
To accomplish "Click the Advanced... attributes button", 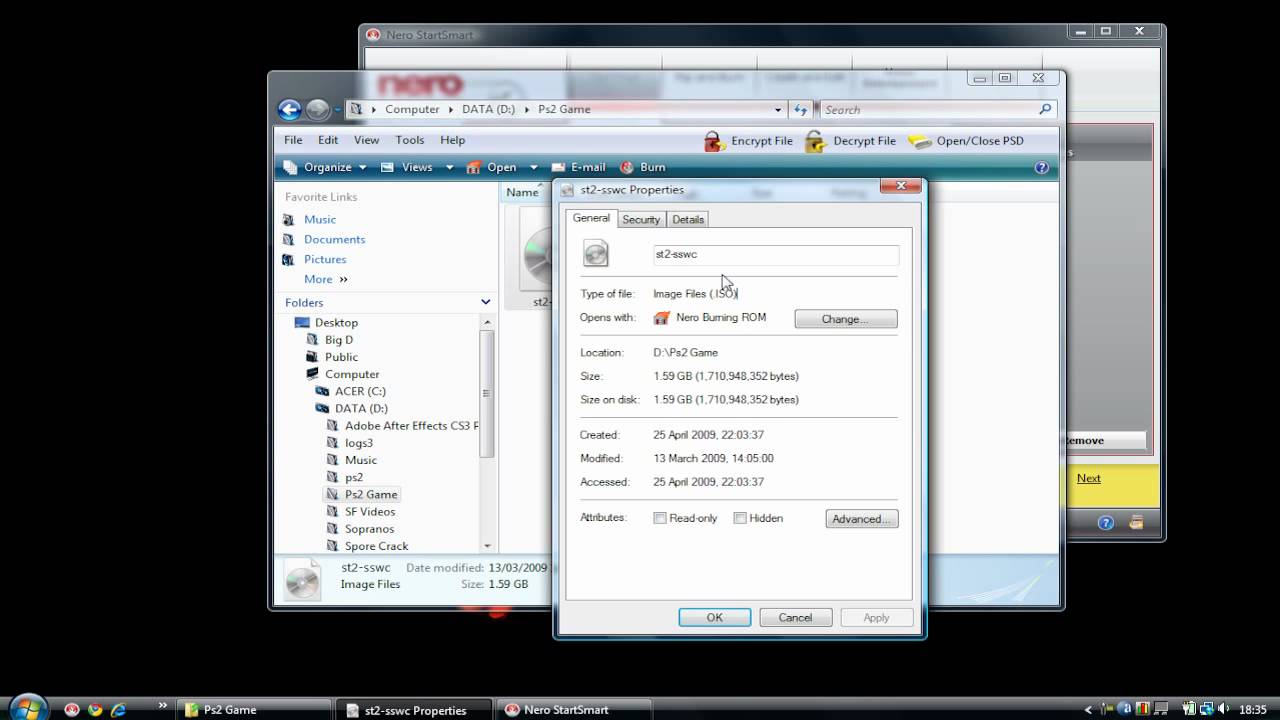I will click(861, 518).
